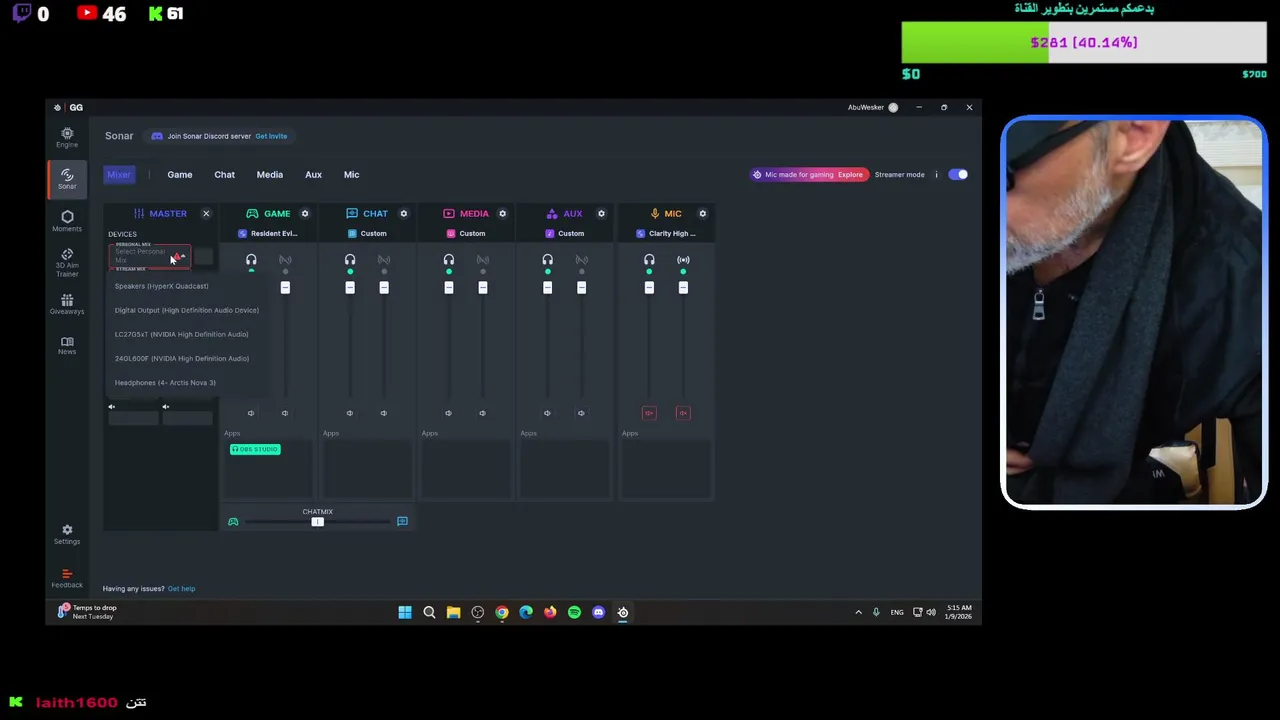Open the Engine section in the sidebar
This screenshot has height=720, width=1280.
click(67, 137)
